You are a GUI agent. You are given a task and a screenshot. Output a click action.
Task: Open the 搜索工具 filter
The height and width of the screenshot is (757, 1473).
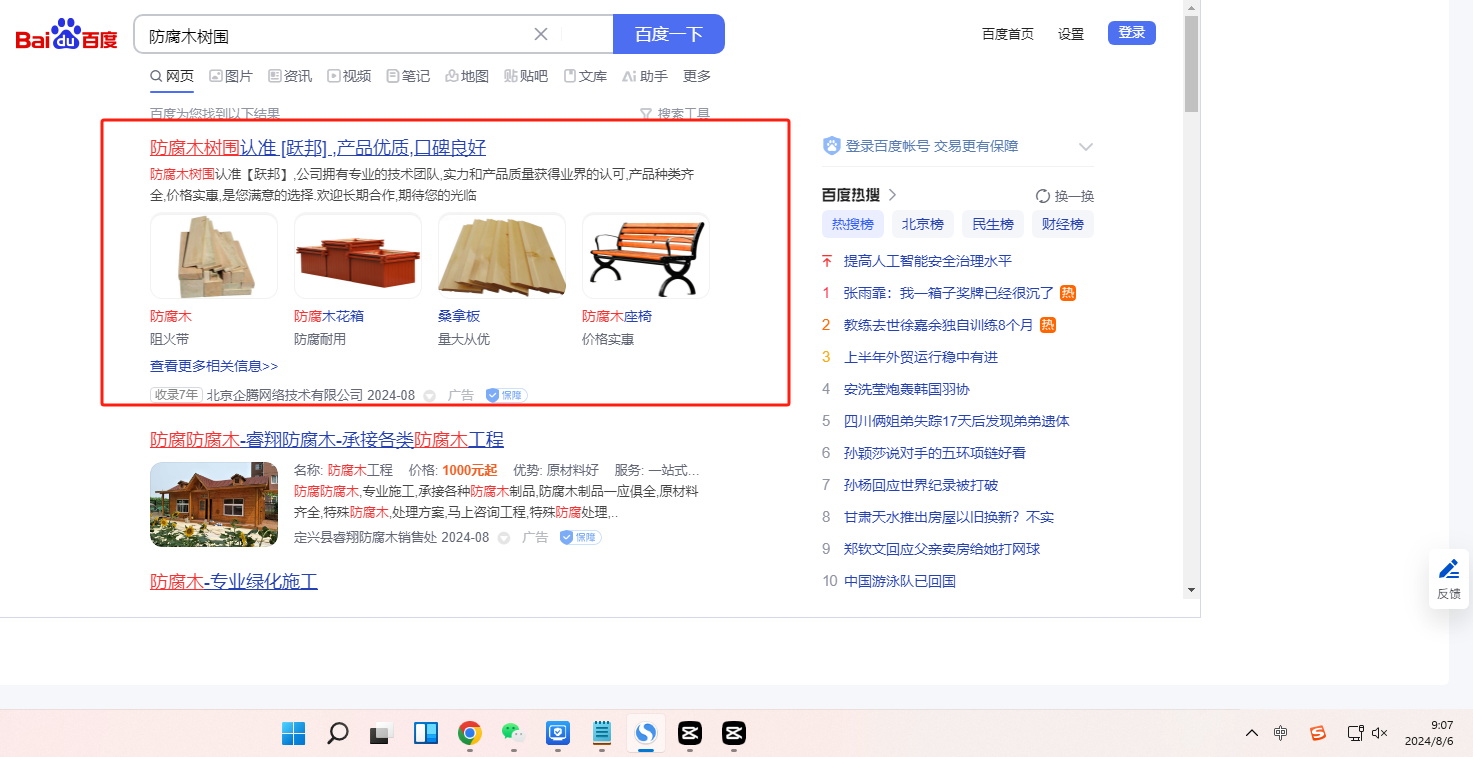click(675, 114)
